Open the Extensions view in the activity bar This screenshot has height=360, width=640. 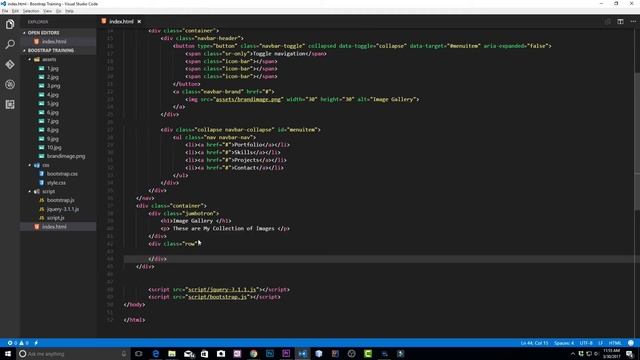click(10, 104)
